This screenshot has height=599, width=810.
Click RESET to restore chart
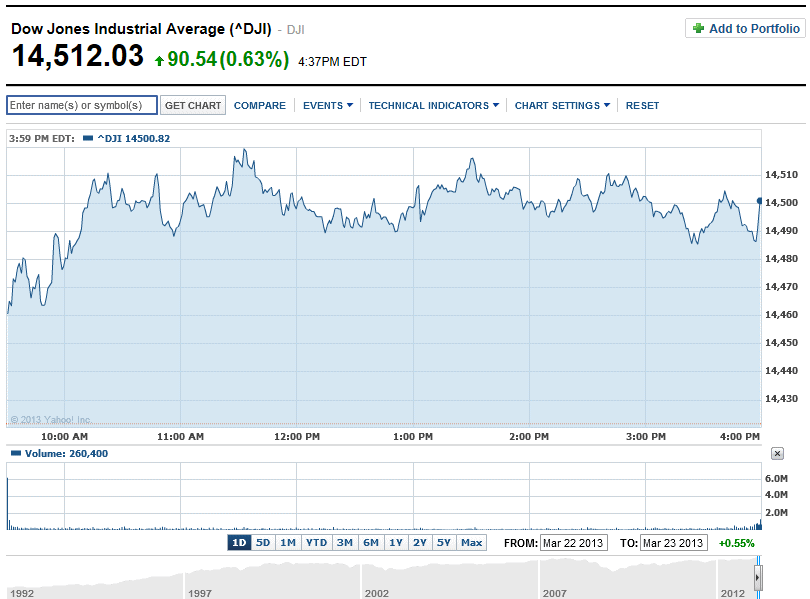point(642,105)
